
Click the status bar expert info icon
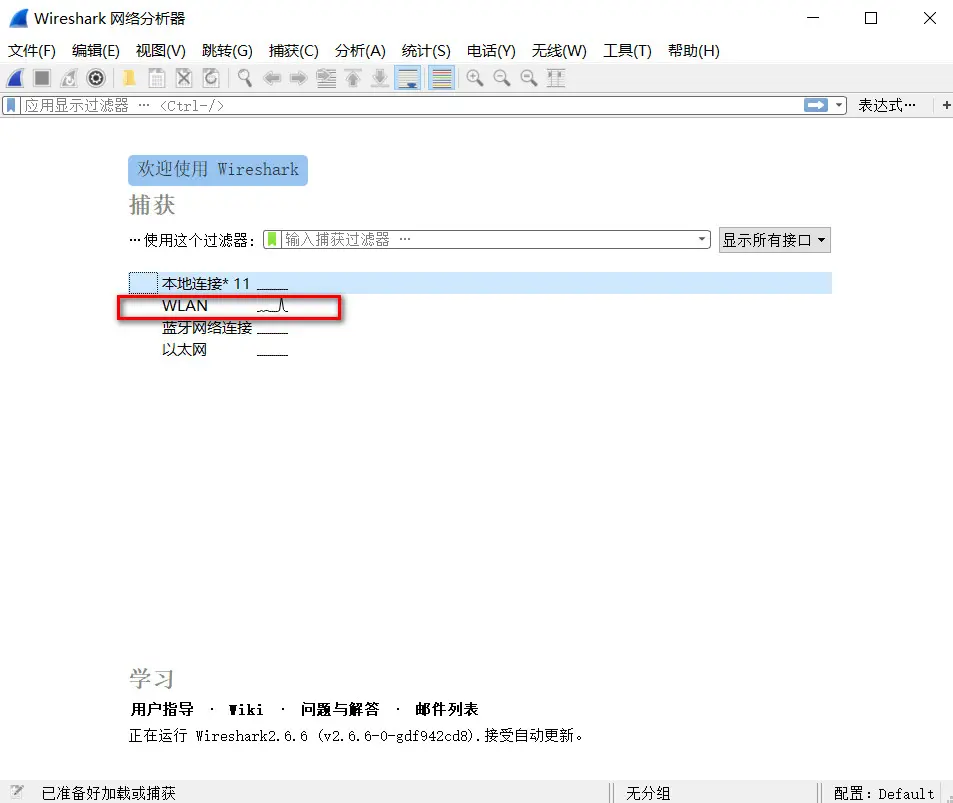coord(16,792)
